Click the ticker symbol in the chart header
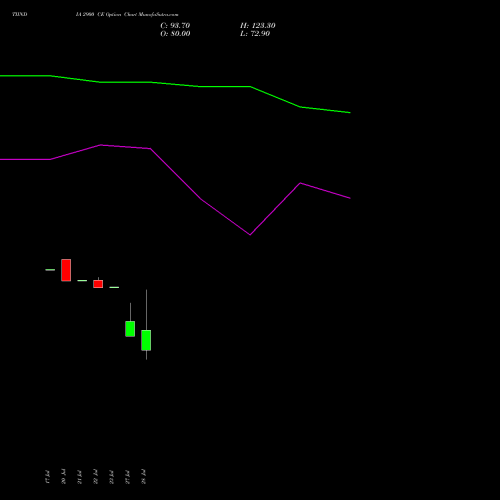500x500 pixels. pyautogui.click(x=20, y=14)
